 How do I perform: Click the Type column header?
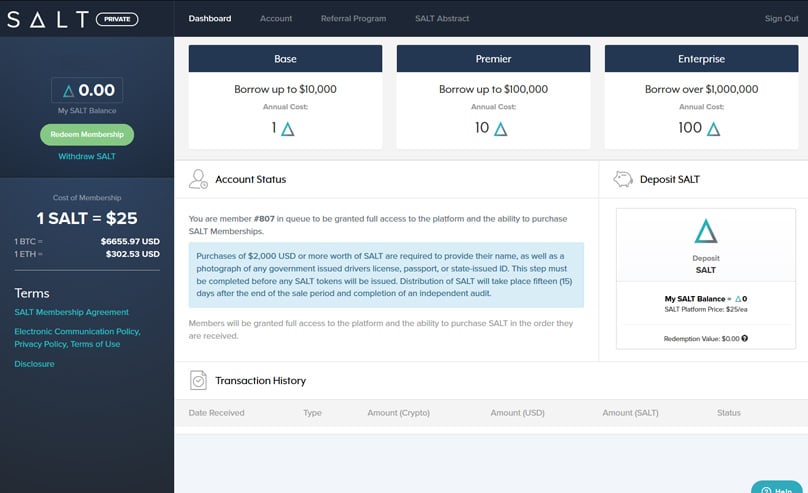click(x=312, y=413)
